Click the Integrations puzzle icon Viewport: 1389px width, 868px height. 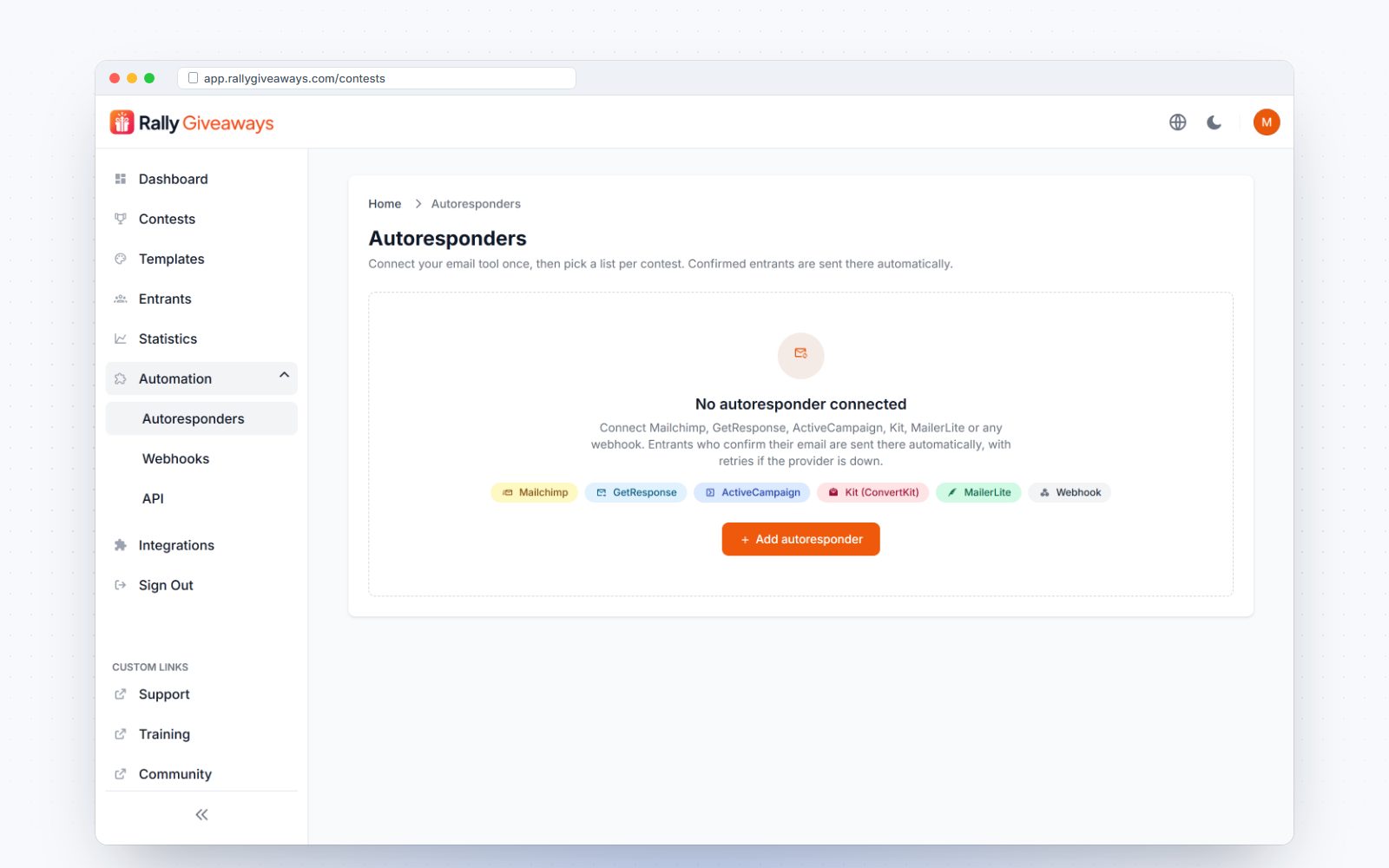click(121, 545)
